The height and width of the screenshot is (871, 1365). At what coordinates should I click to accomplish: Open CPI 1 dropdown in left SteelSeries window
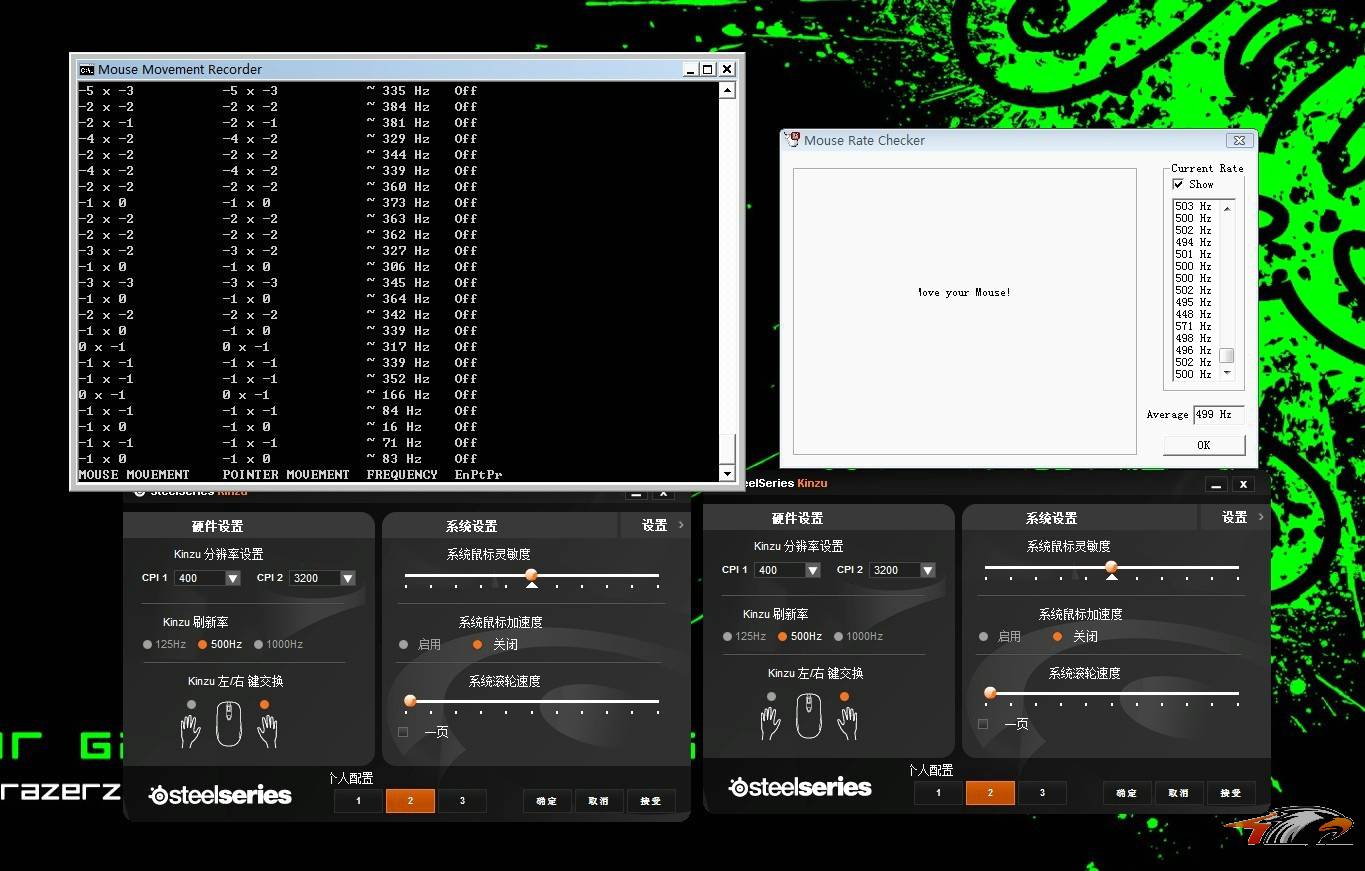pos(233,578)
